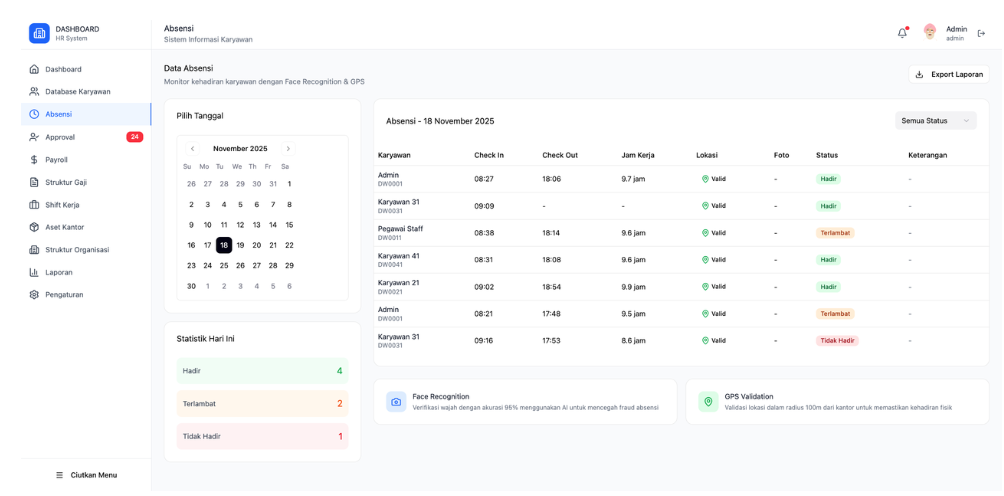The image size is (1004, 496).
Task: Click the Terlambat statistic card
Action: [263, 404]
